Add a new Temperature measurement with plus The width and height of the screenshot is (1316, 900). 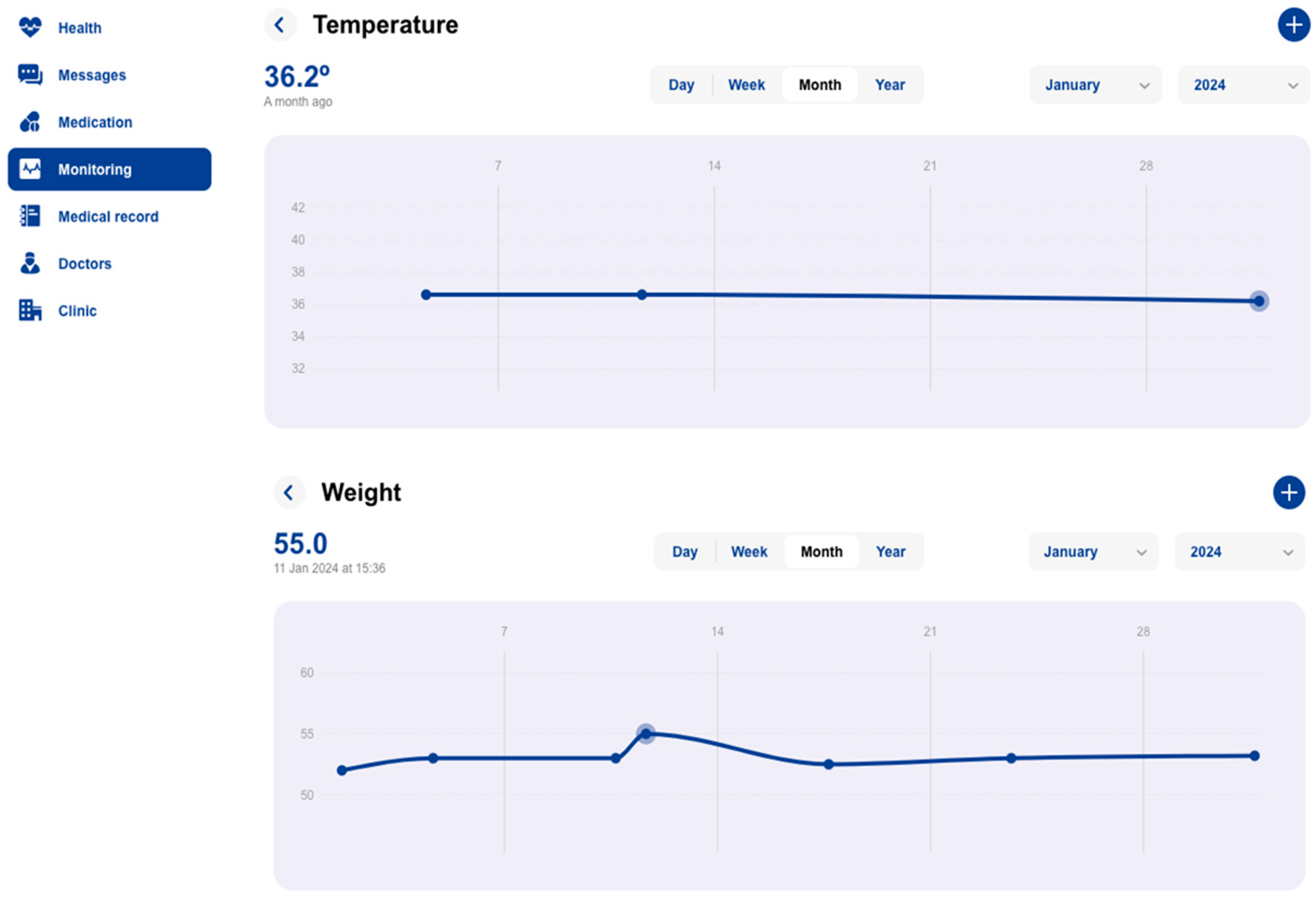(1293, 25)
